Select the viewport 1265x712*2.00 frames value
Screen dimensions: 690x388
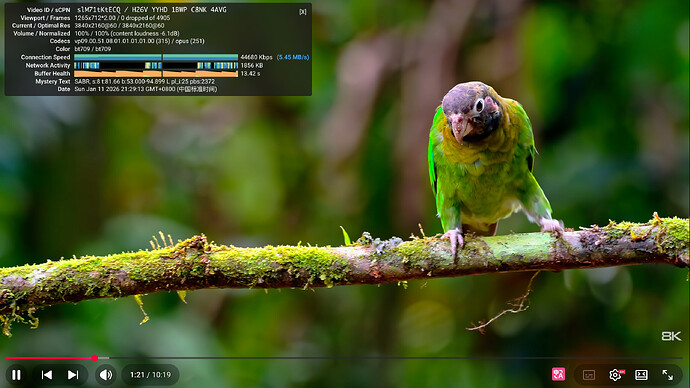pyautogui.click(x=122, y=18)
